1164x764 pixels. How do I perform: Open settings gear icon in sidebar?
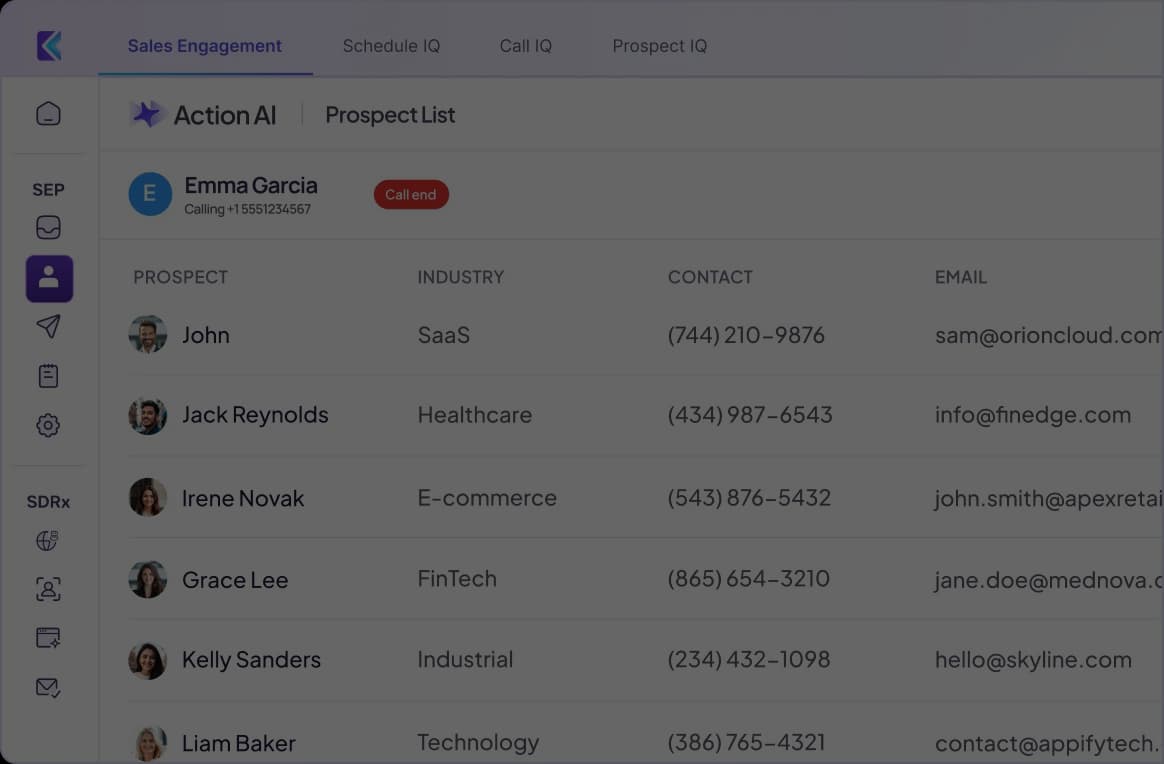click(48, 425)
